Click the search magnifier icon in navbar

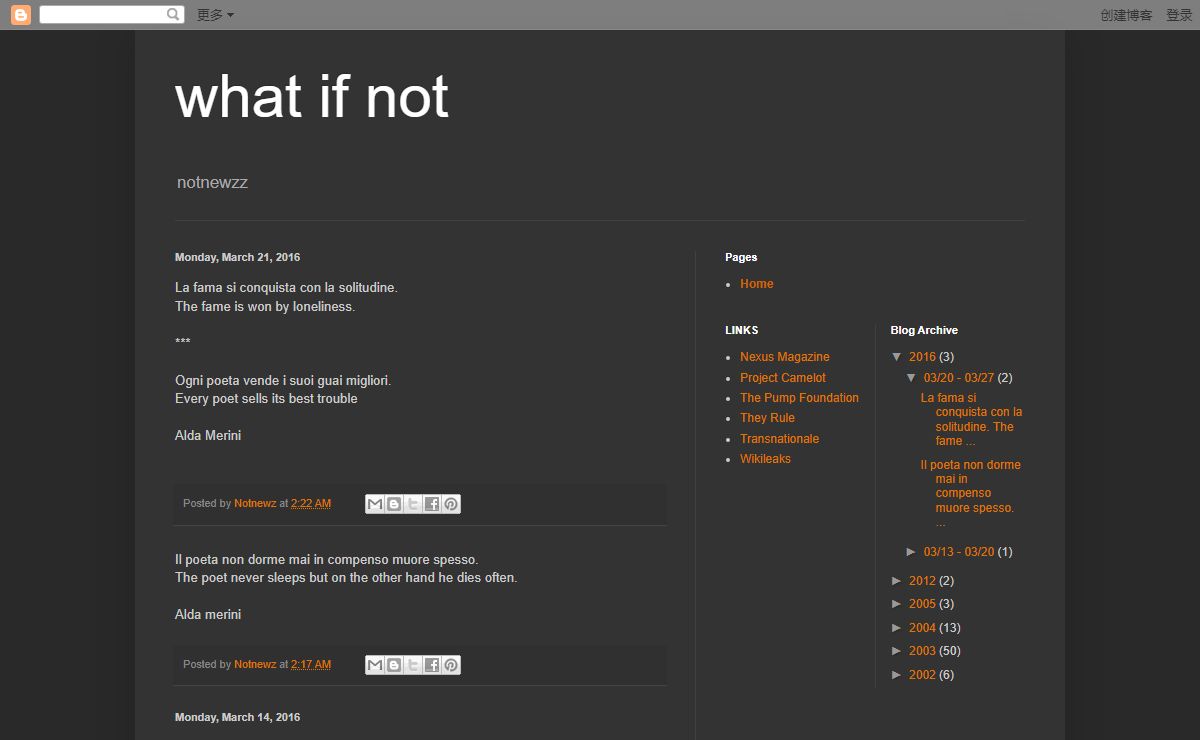173,15
